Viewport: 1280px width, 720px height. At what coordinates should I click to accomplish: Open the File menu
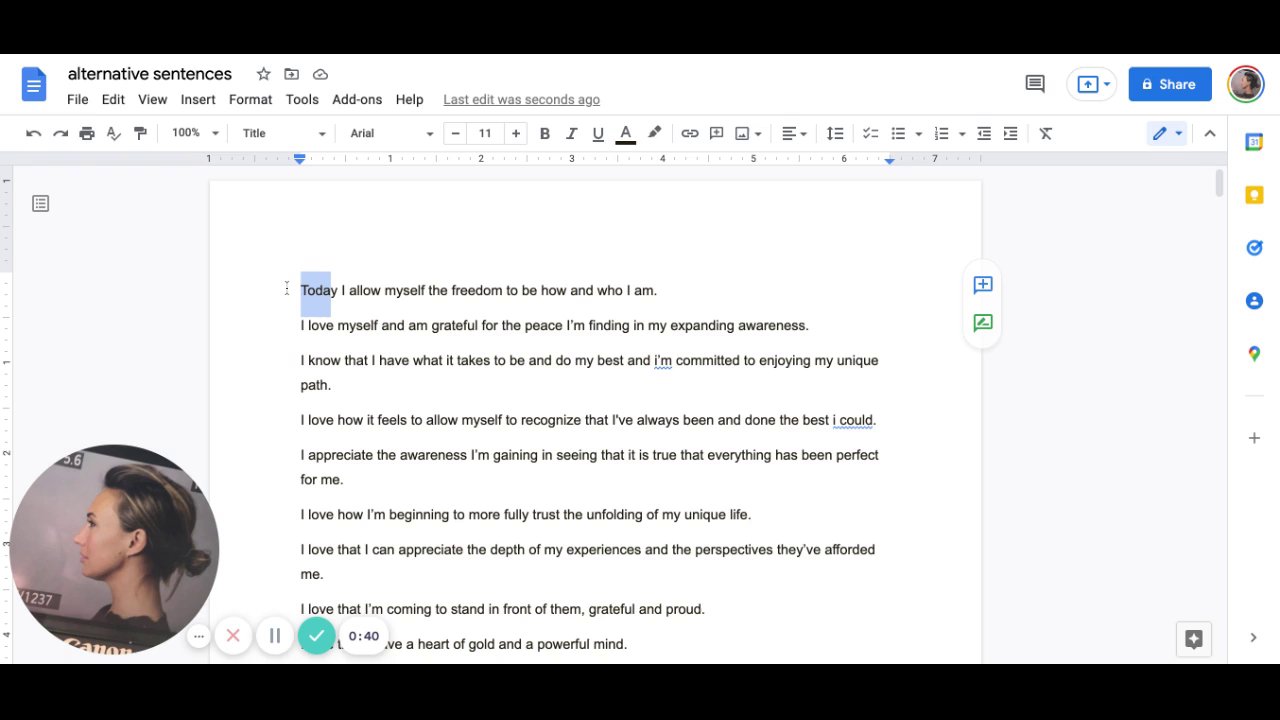coord(78,99)
